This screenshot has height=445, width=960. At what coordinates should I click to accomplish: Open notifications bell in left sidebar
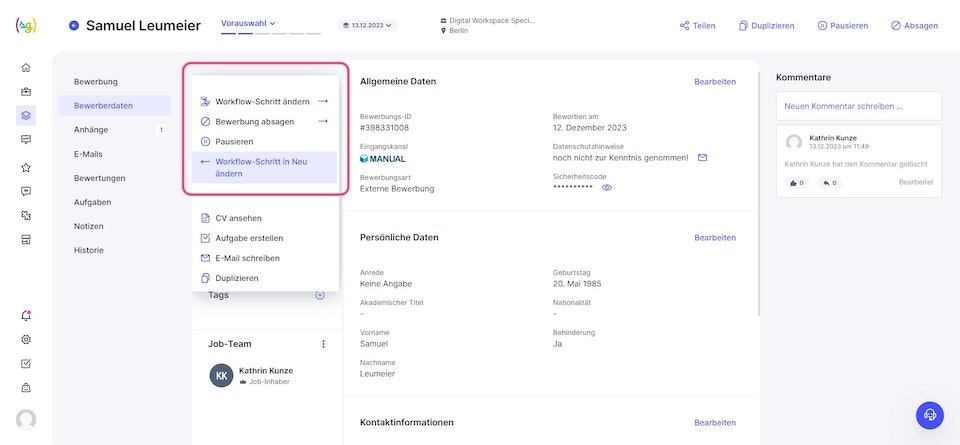pos(26,315)
